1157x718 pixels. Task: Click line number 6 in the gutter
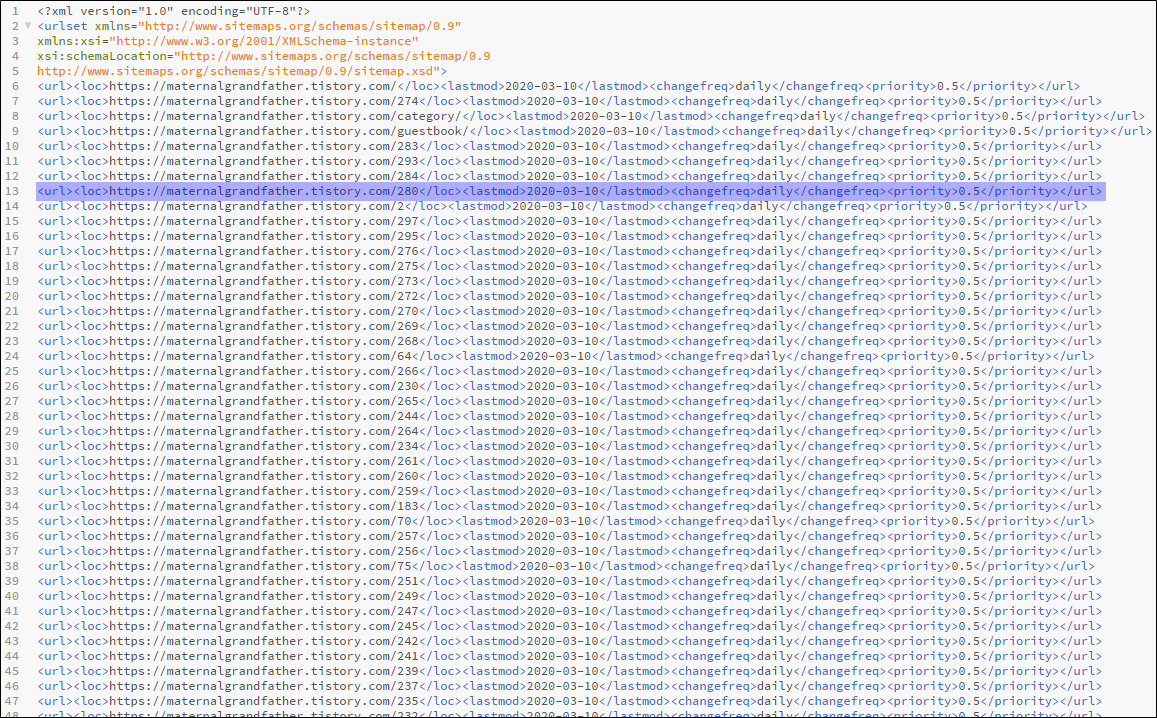click(15, 86)
